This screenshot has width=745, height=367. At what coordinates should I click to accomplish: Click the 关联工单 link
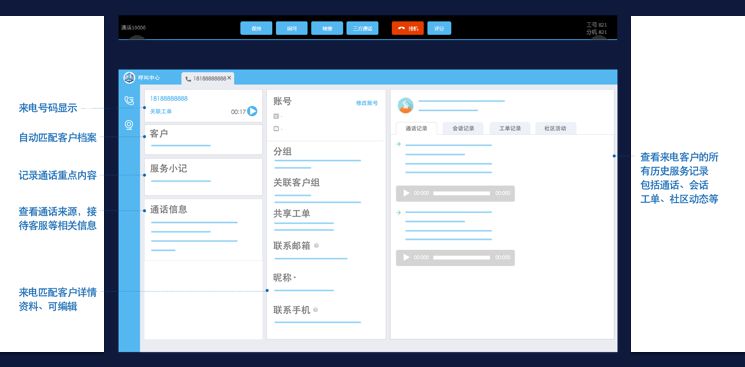[x=161, y=111]
